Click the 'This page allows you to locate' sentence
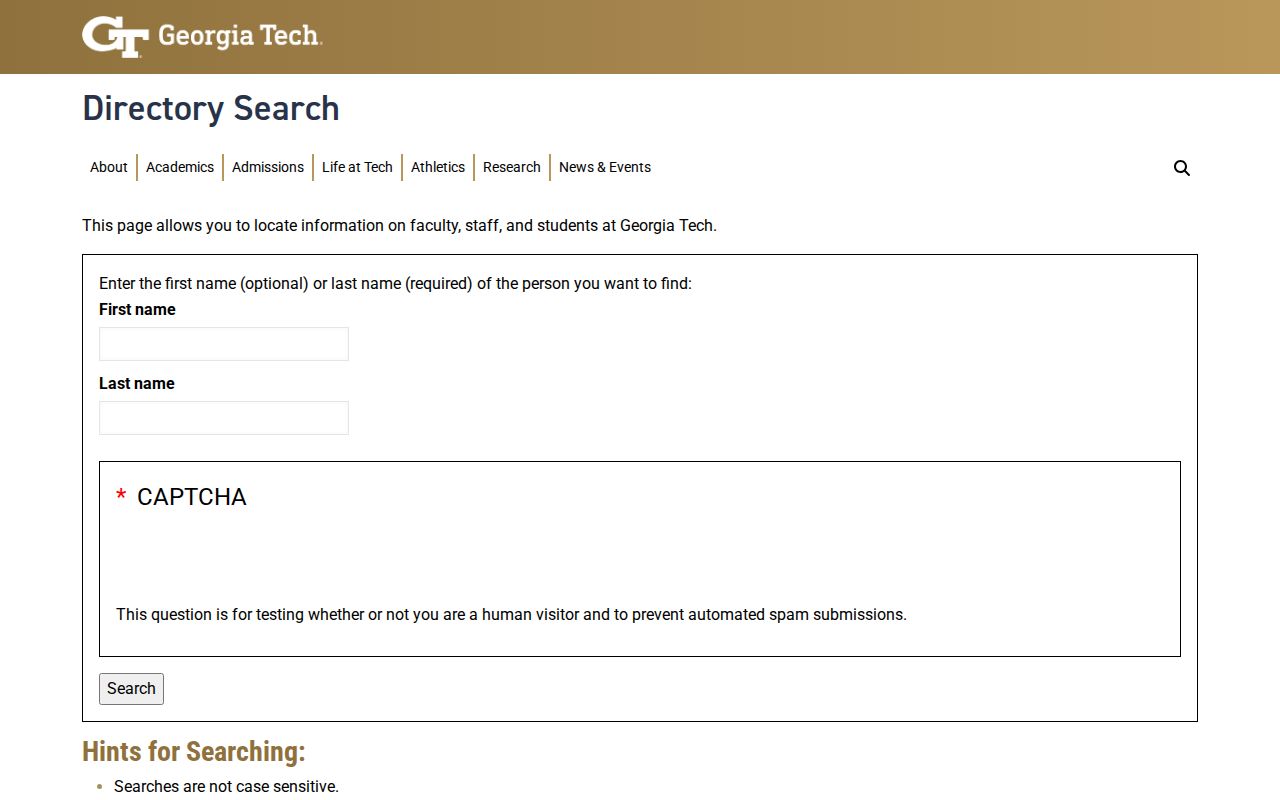The width and height of the screenshot is (1280, 800). (x=399, y=226)
